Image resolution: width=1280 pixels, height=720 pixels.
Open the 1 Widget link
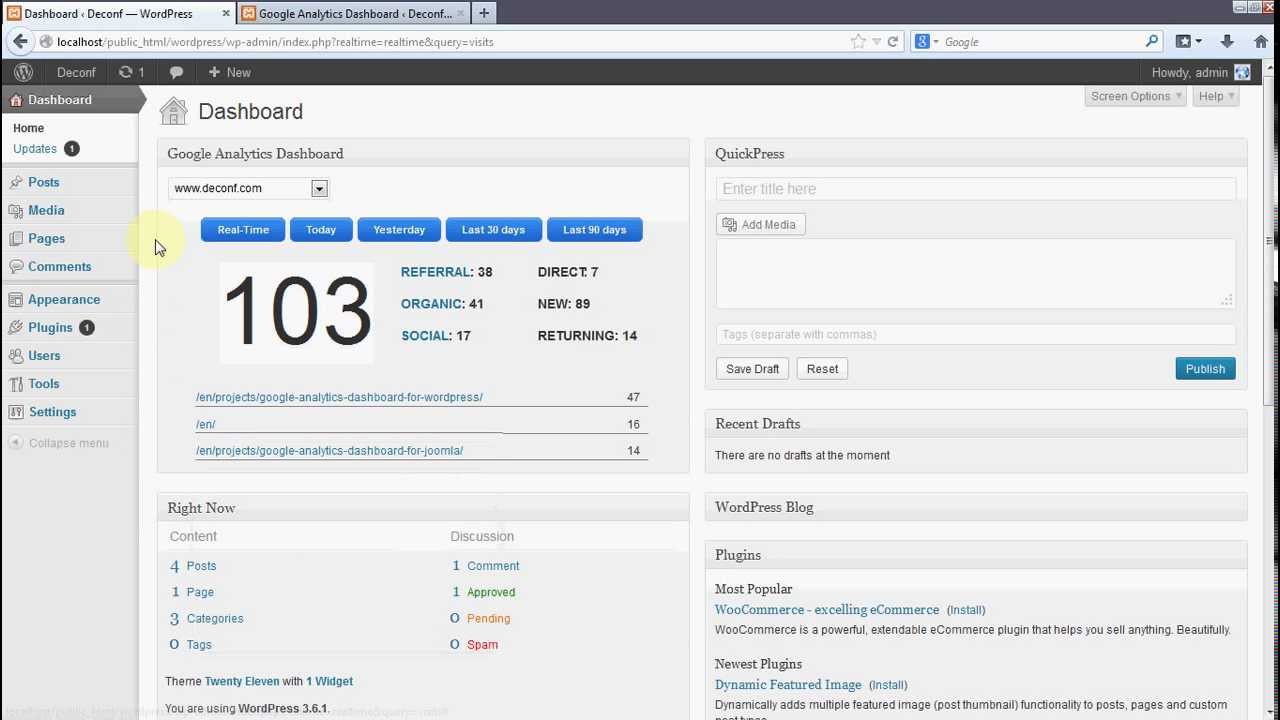click(x=329, y=681)
